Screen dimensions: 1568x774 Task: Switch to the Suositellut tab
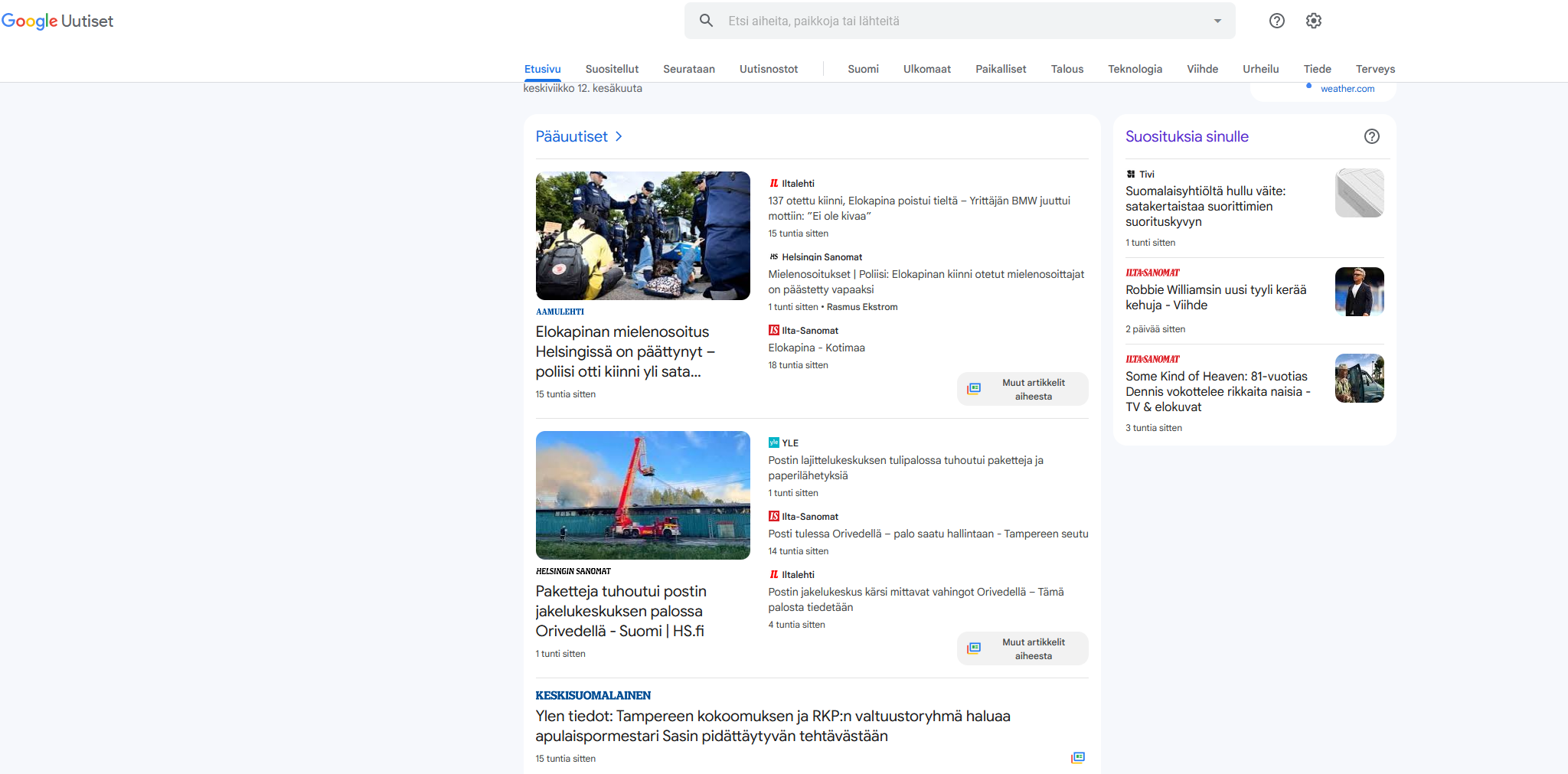(x=612, y=69)
